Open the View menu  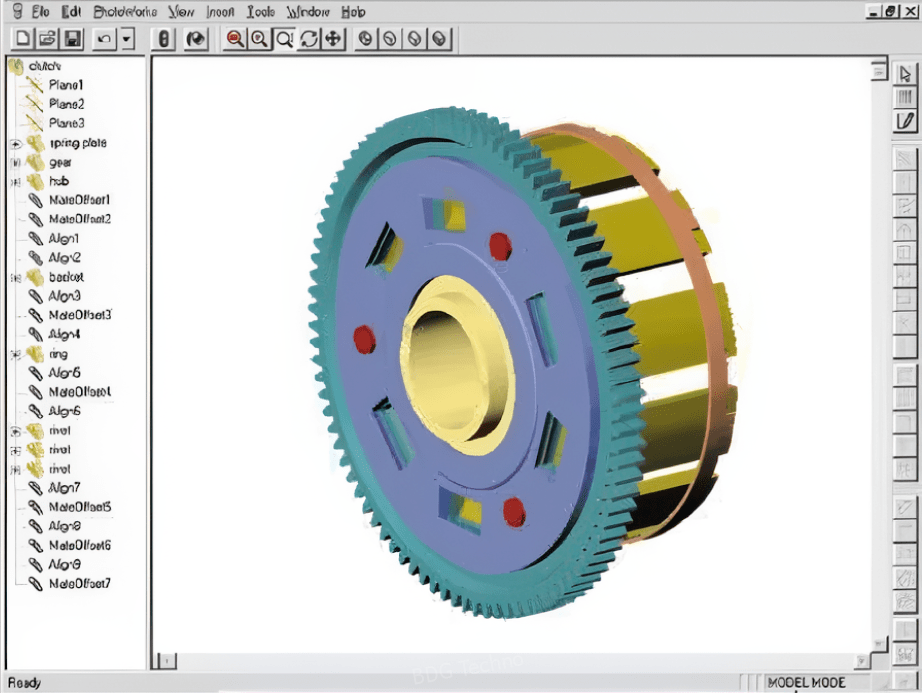click(181, 11)
